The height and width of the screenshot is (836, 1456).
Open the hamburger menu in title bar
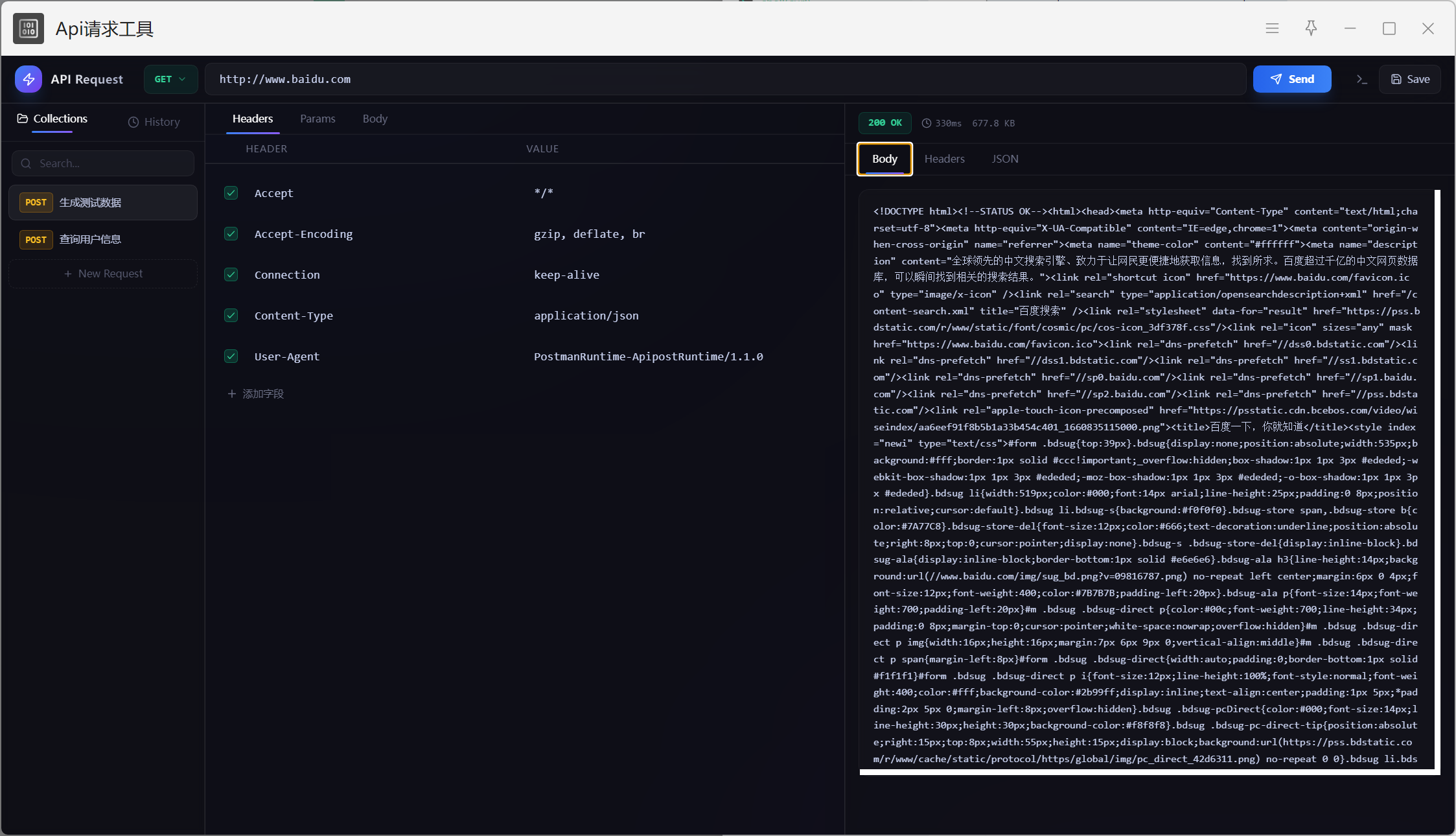tap(1272, 29)
